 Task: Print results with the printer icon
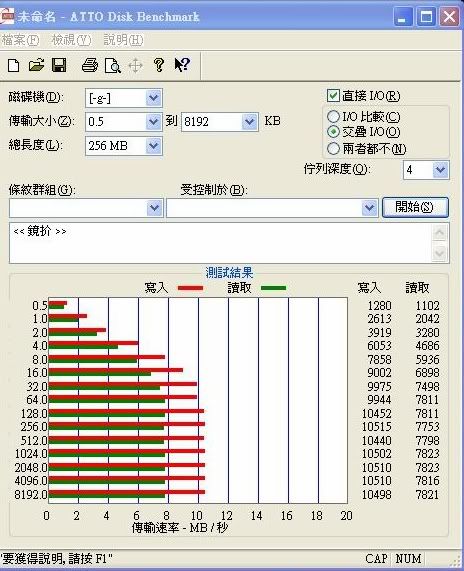(x=90, y=65)
